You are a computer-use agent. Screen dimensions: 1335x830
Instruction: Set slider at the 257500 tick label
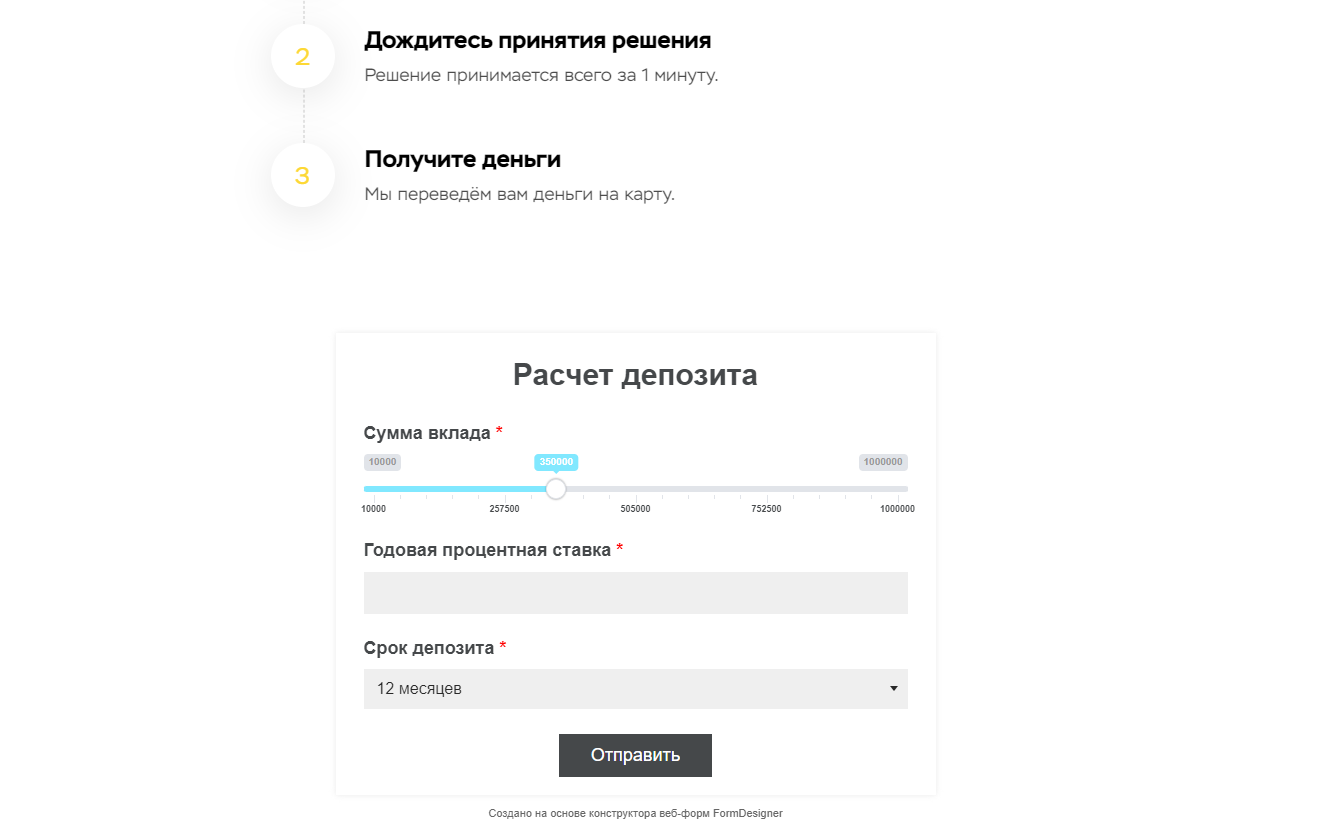click(504, 509)
